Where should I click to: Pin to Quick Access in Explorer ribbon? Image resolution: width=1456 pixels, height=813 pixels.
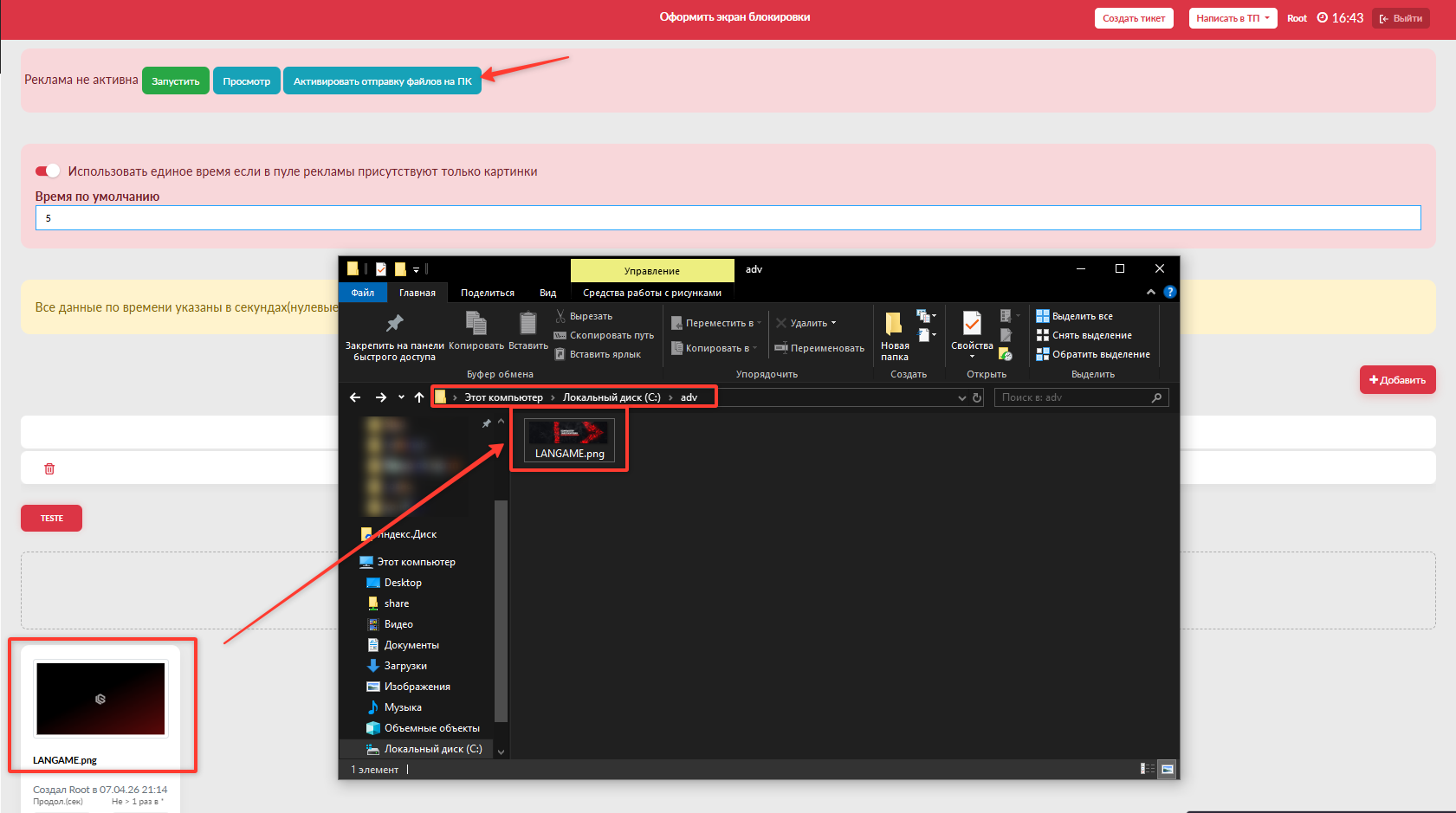[394, 337]
